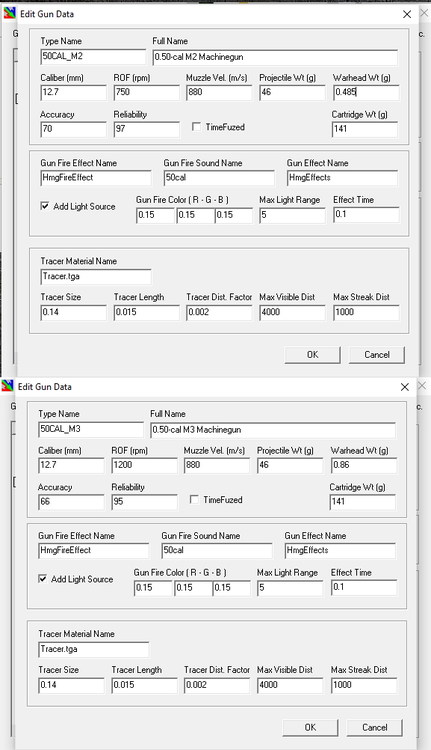The height and width of the screenshot is (750, 431).
Task: Click the app icon in the 50CAL_M2 dialog title bar
Action: pyautogui.click(x=10, y=13)
